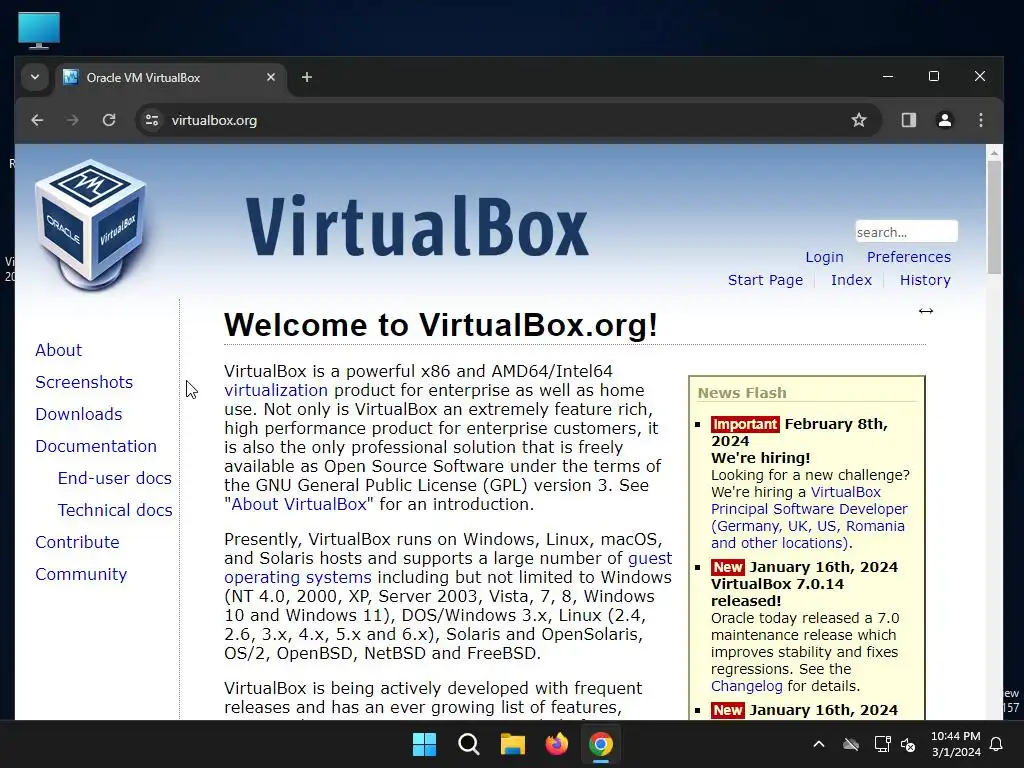Image resolution: width=1024 pixels, height=768 pixels.
Task: Open Documentation in the sidebar
Action: click(x=96, y=447)
